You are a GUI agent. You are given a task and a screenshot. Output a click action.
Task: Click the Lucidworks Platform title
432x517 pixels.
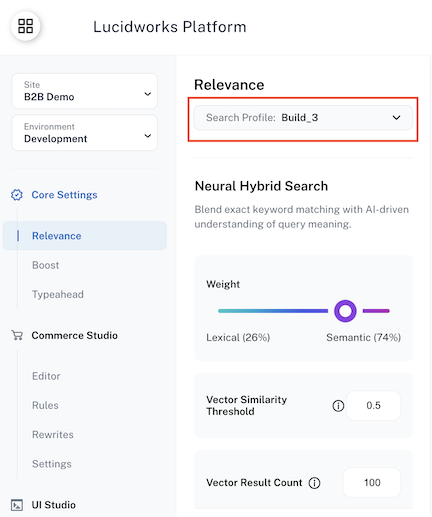(170, 27)
